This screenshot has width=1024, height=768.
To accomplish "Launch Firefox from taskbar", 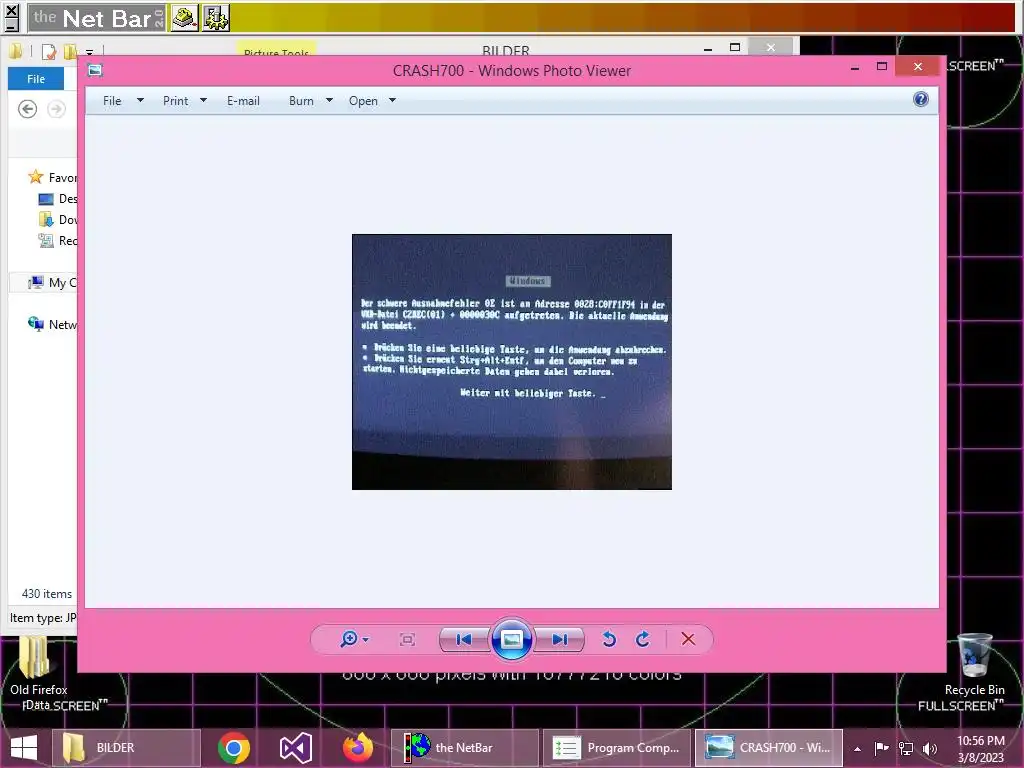I will (358, 748).
